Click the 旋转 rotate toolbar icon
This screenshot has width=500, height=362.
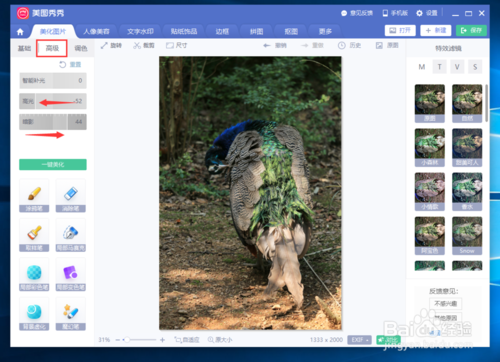coord(111,45)
